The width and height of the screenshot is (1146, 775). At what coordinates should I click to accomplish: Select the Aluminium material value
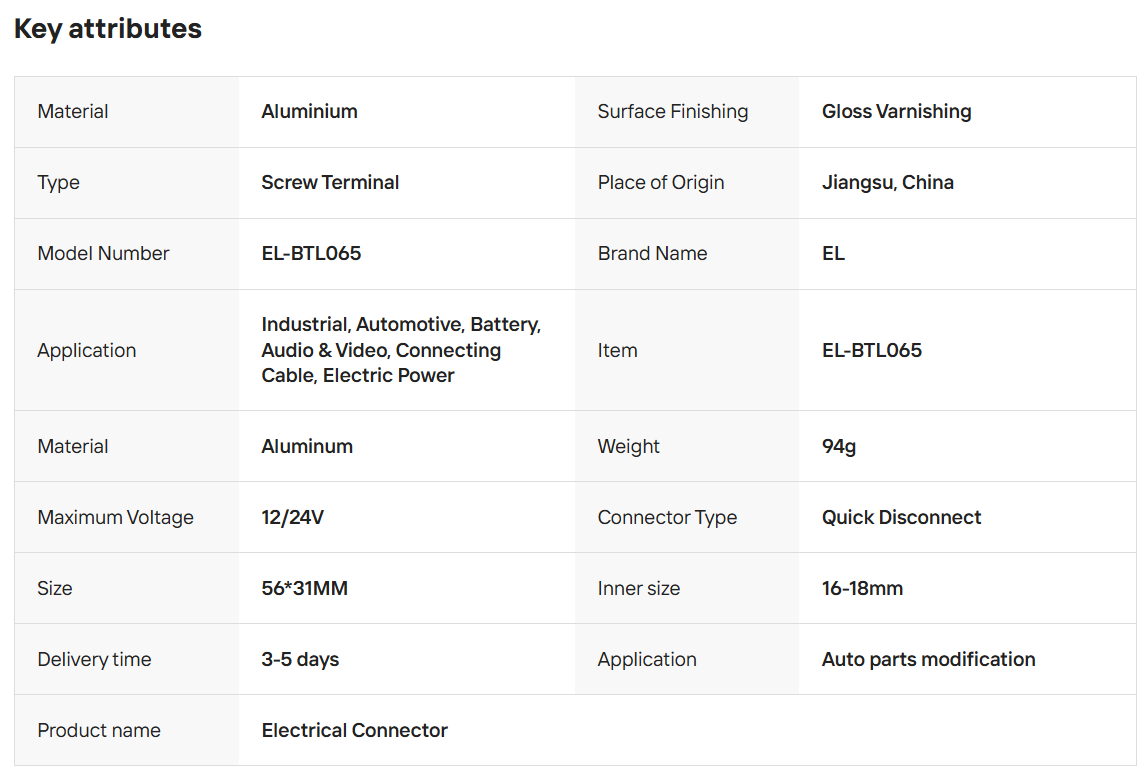pos(309,112)
